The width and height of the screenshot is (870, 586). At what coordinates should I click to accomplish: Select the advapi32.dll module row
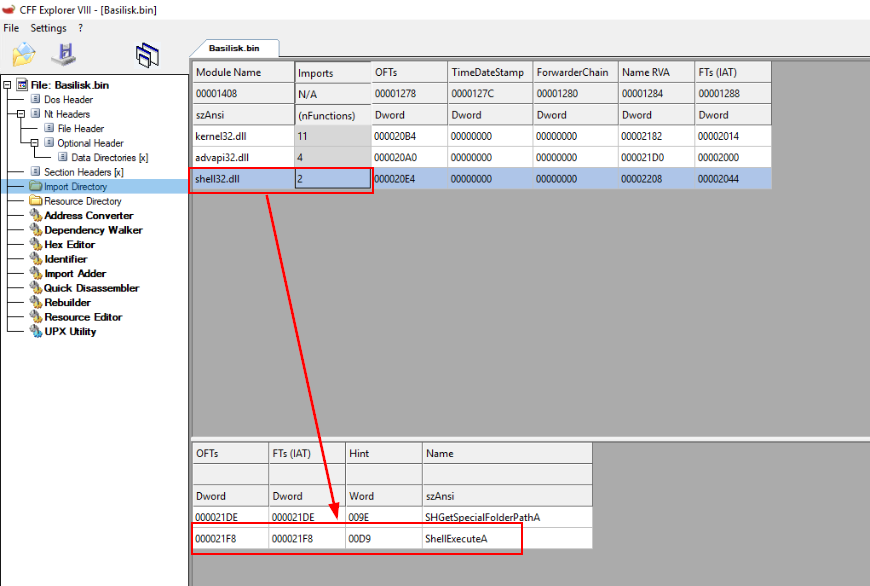482,158
